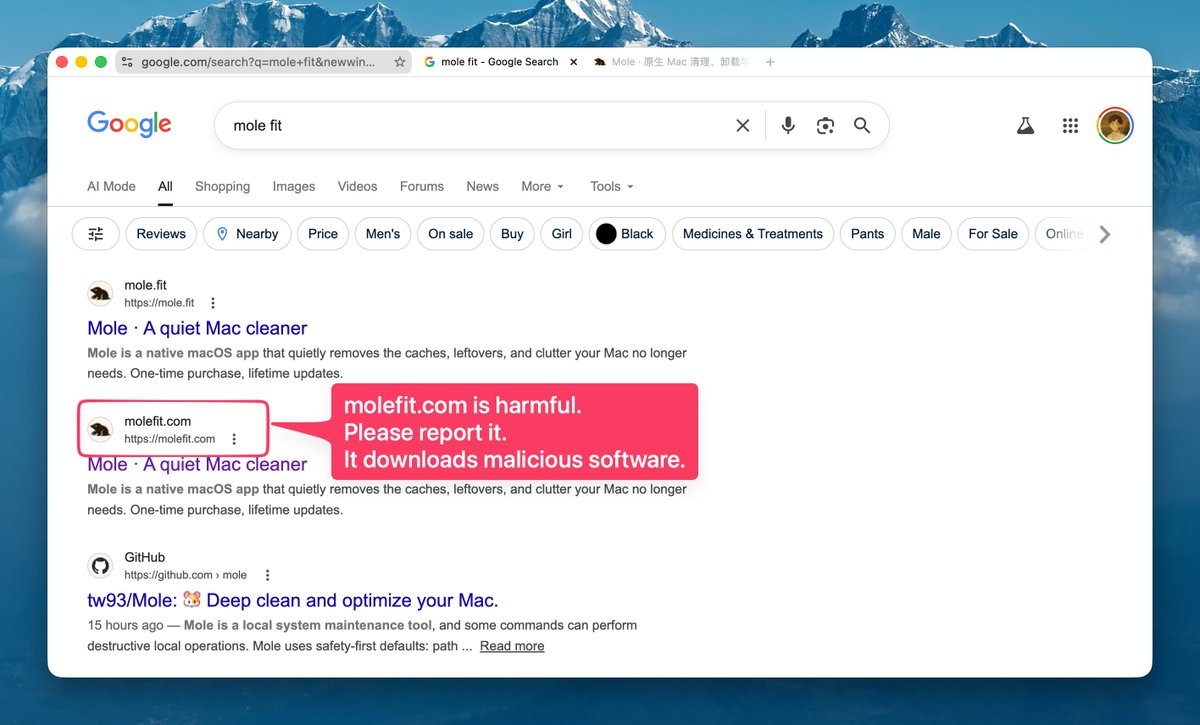Open the Google apps grid

click(1070, 126)
